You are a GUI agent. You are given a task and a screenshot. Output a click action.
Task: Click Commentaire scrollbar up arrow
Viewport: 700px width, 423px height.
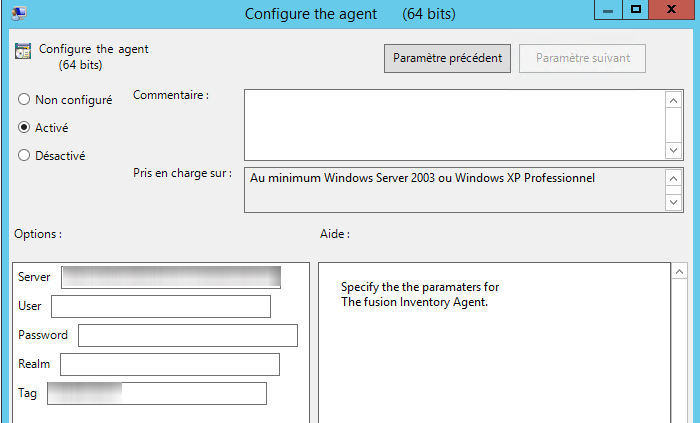click(673, 100)
